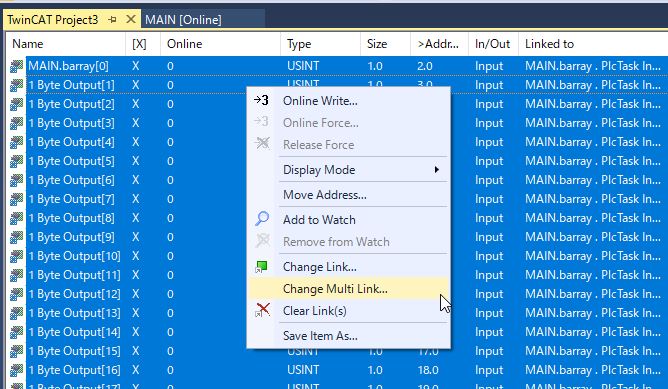Click Online value 0 in 1 Byte Output[14] row
This screenshot has height=389, width=668.
[170, 332]
